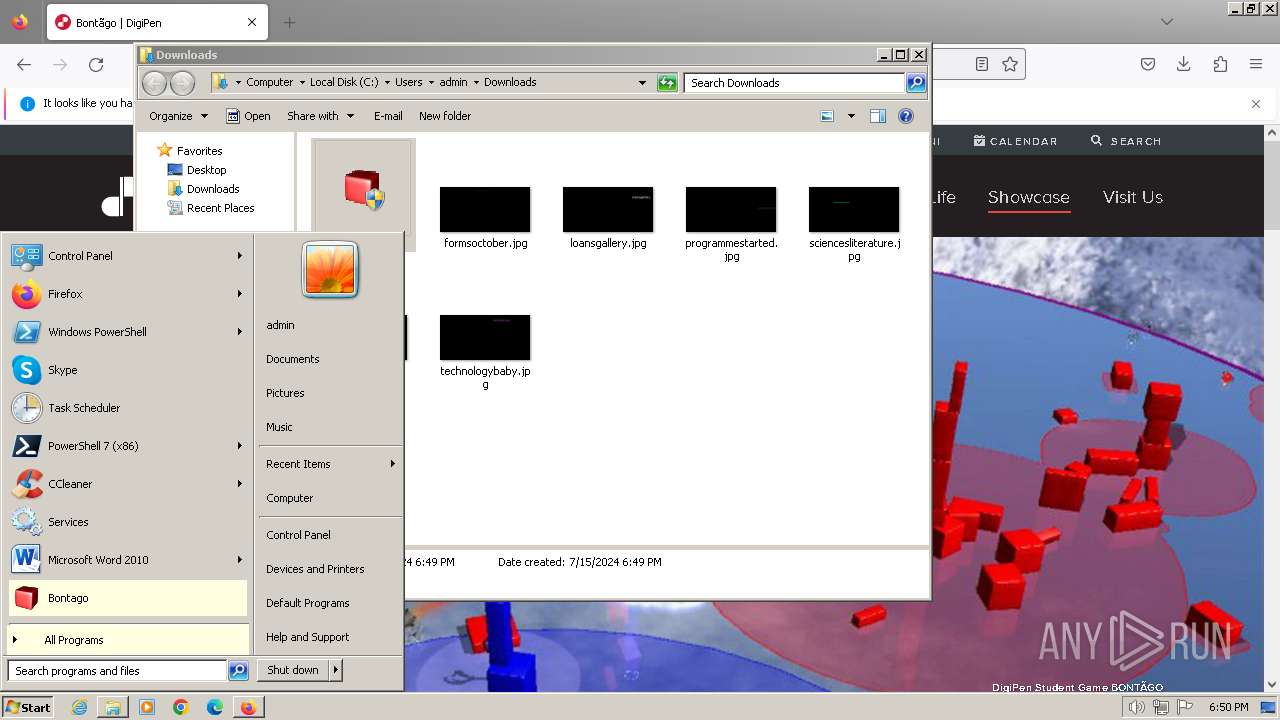
Task: Open Visit Us link on DigiPen site
Action: click(x=1133, y=197)
